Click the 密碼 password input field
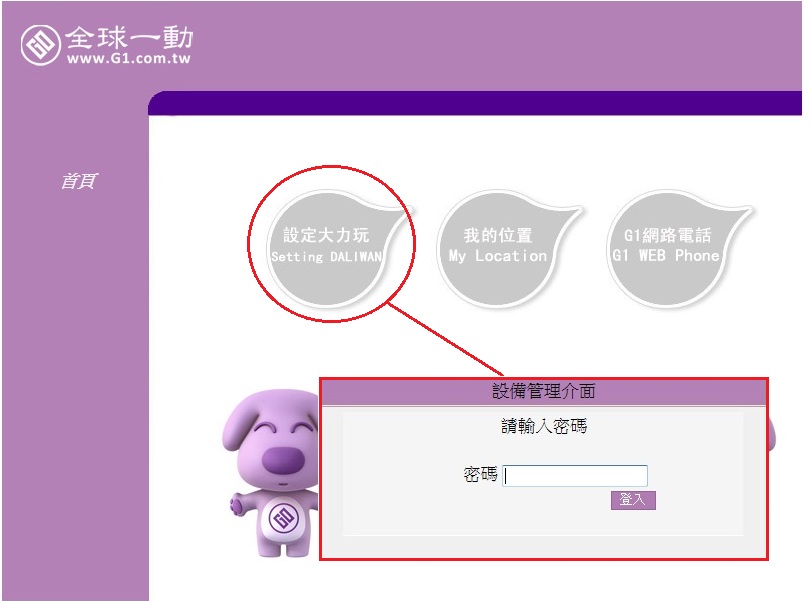811x601 pixels. coord(575,476)
